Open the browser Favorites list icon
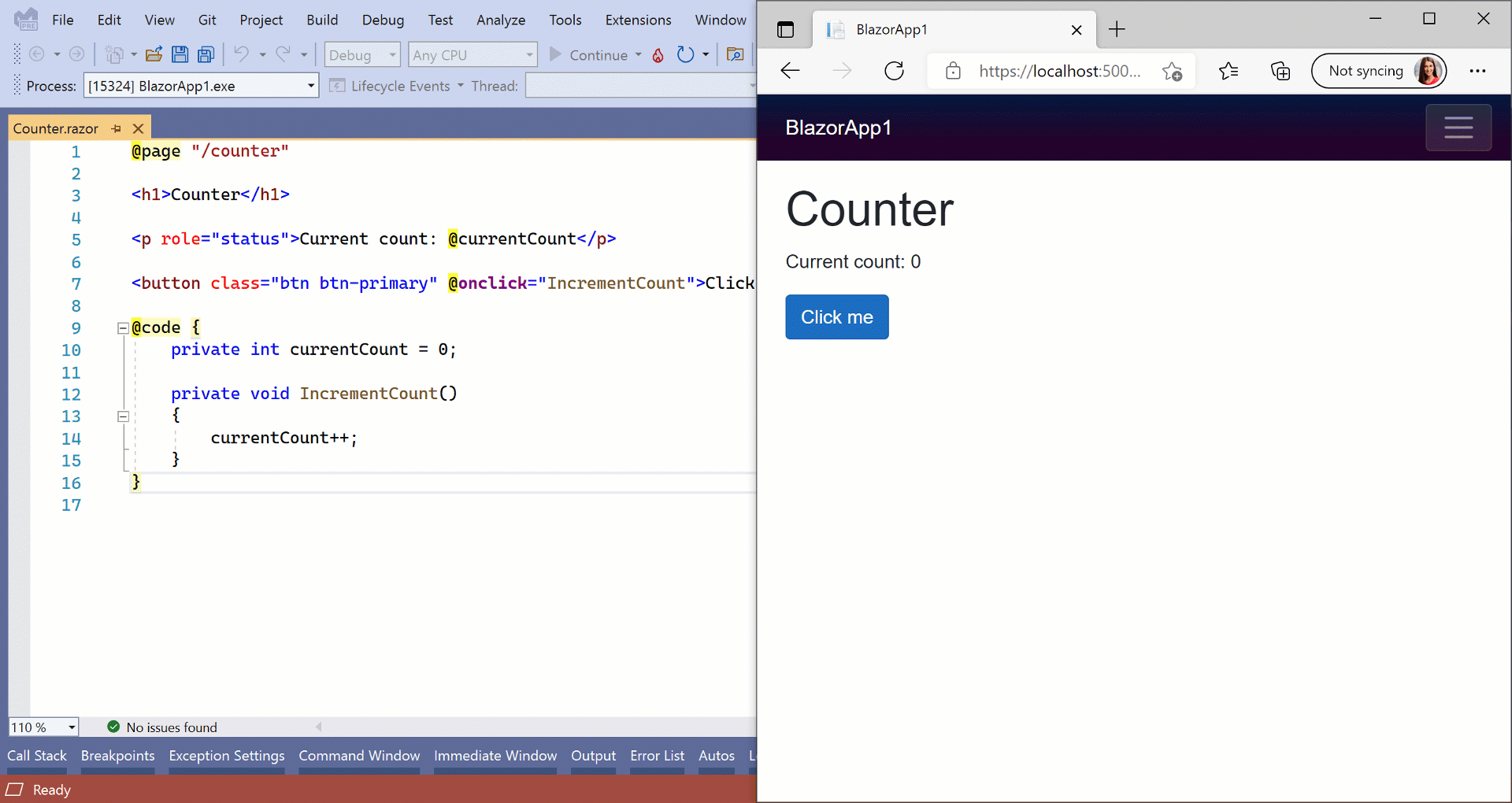 (1228, 72)
